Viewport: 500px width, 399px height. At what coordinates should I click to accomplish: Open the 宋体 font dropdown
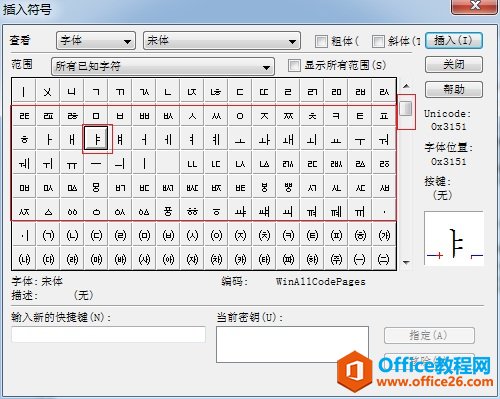pyautogui.click(x=222, y=41)
